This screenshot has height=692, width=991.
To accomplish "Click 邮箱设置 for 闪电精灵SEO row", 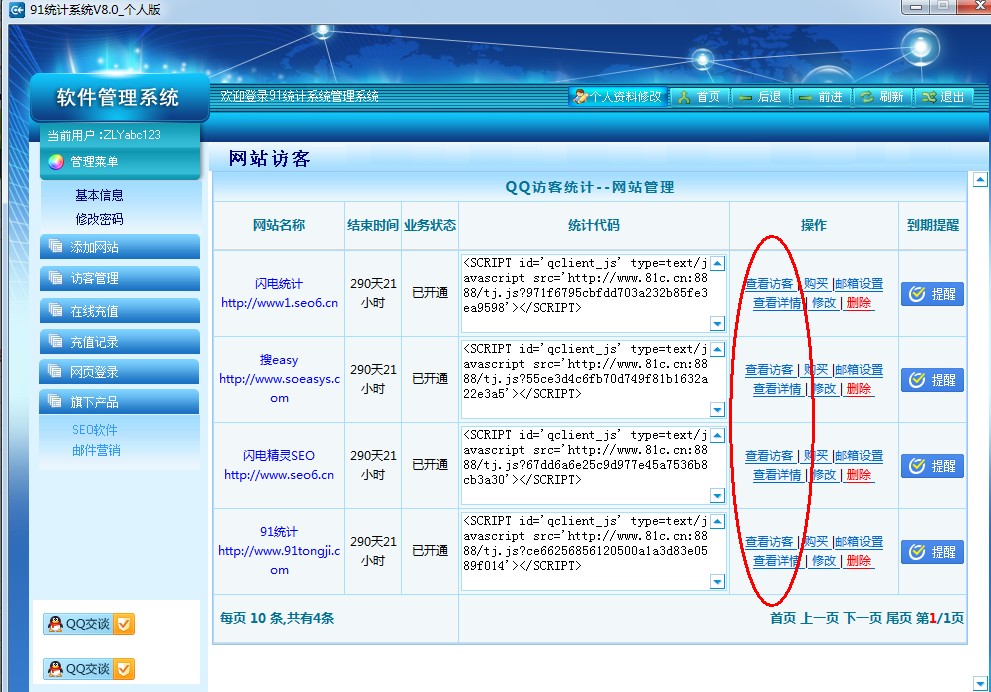I will click(x=859, y=456).
